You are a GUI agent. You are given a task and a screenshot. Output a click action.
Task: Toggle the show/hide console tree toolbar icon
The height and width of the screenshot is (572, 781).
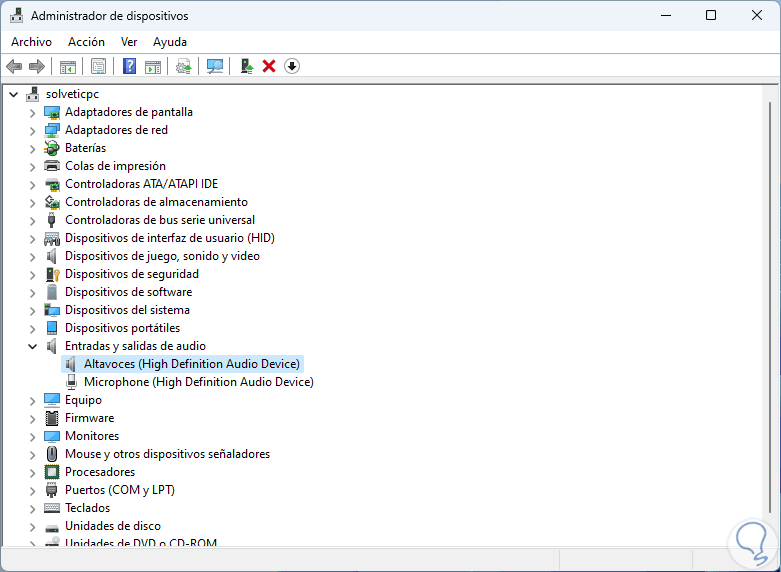coord(68,66)
